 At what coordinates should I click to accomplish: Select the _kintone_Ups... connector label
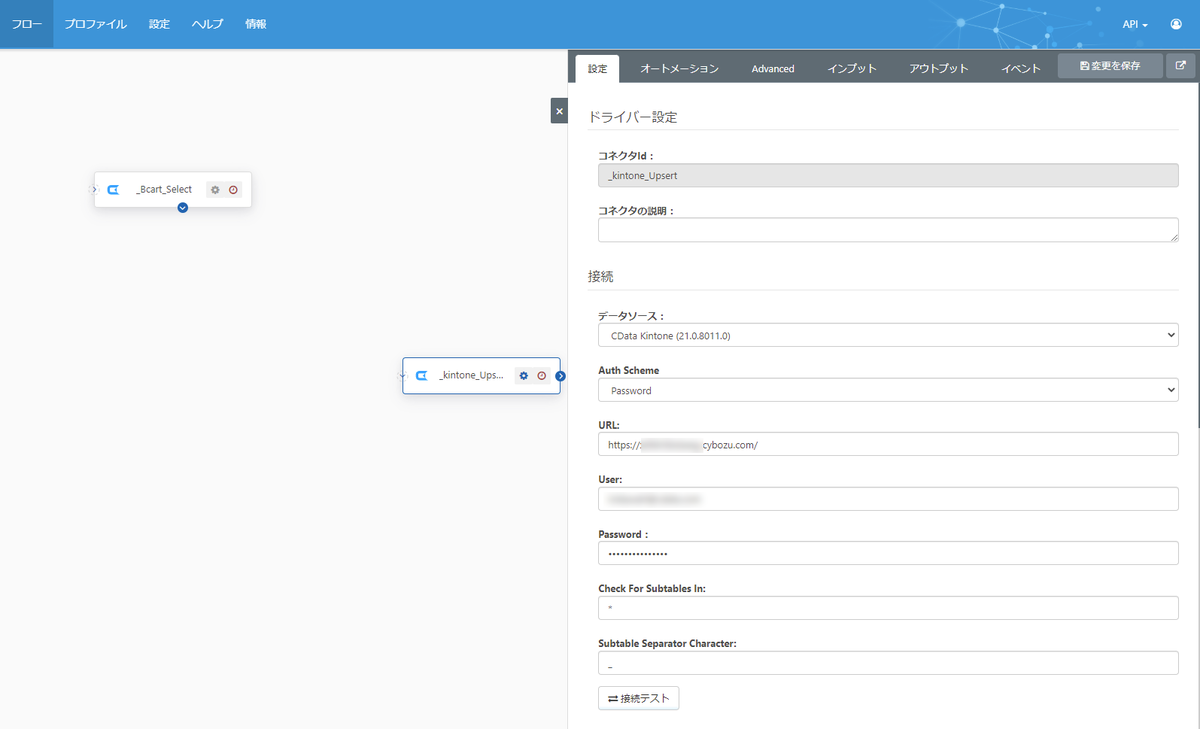pos(471,376)
